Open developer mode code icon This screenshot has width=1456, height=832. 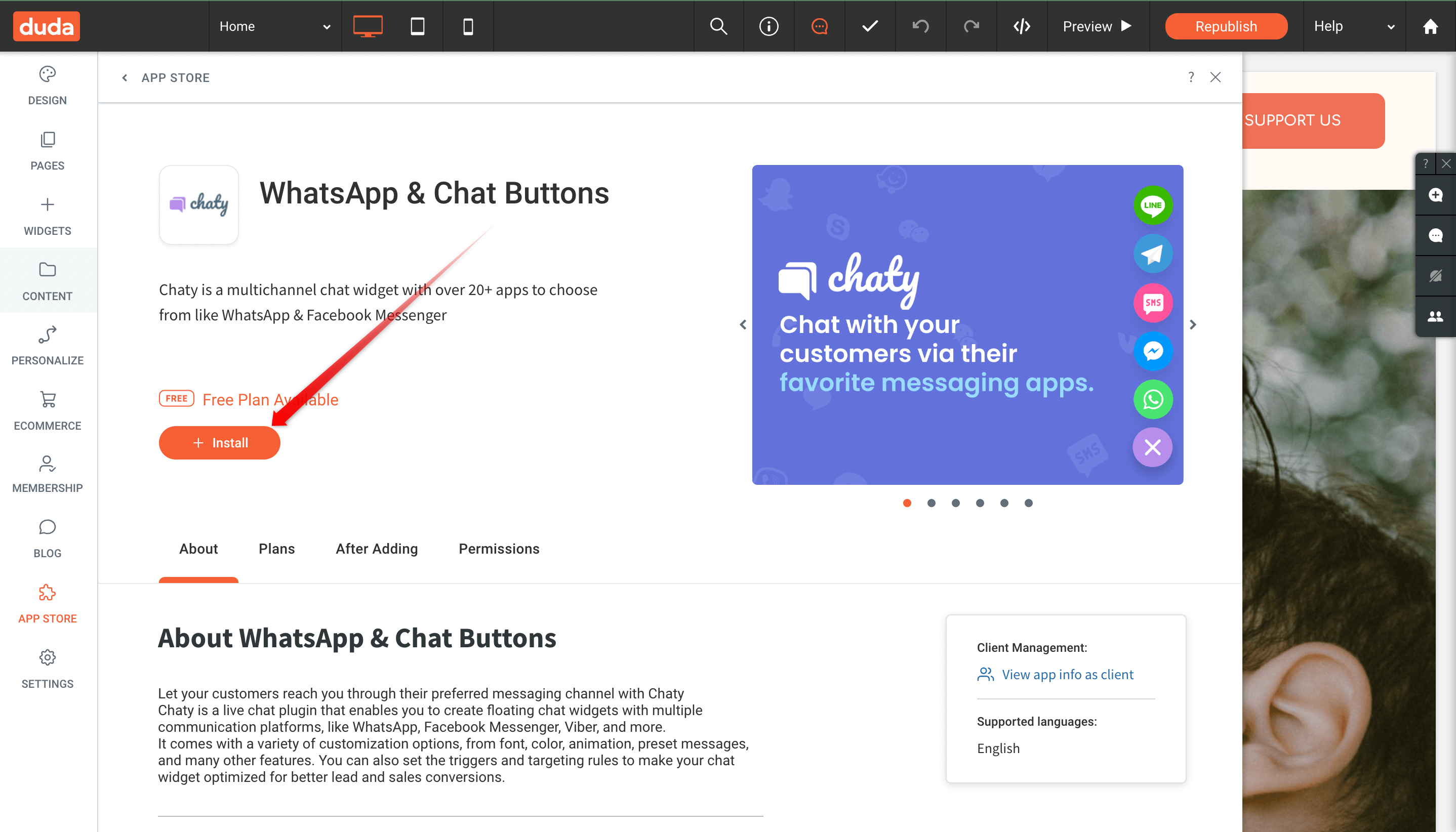[x=1022, y=26]
